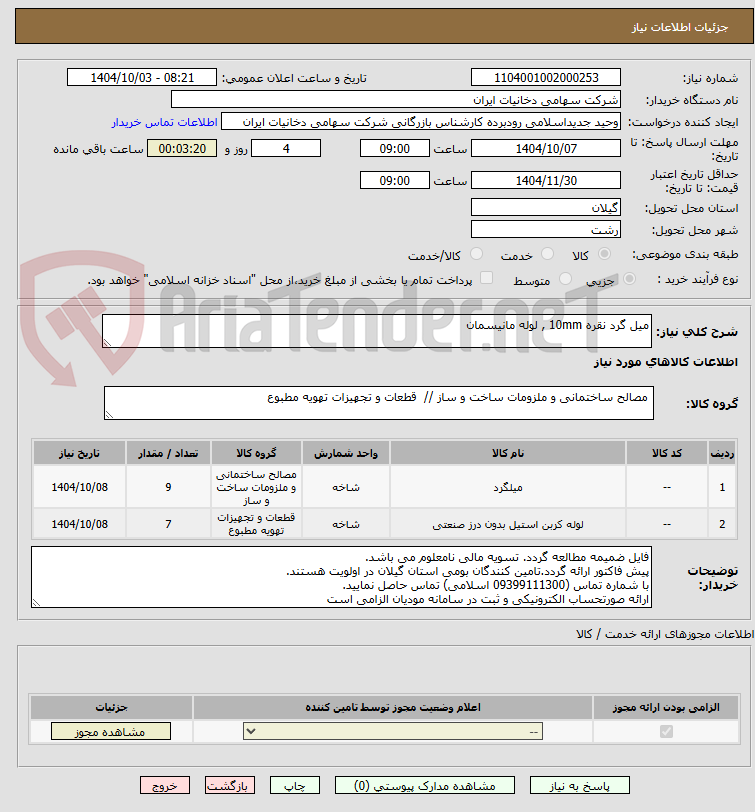
Task: Click the لوله کربن استیل بدون درز صنعتی cell
Action: [508, 524]
